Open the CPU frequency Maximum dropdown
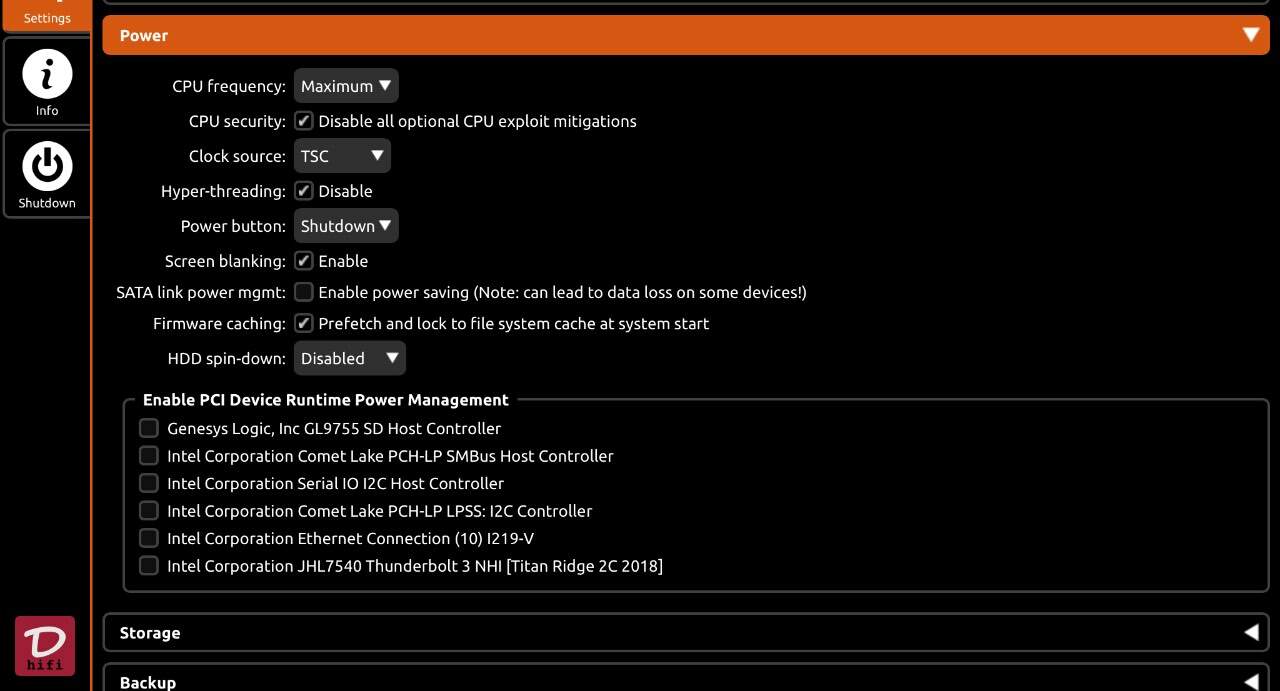1280x691 pixels. click(x=346, y=86)
